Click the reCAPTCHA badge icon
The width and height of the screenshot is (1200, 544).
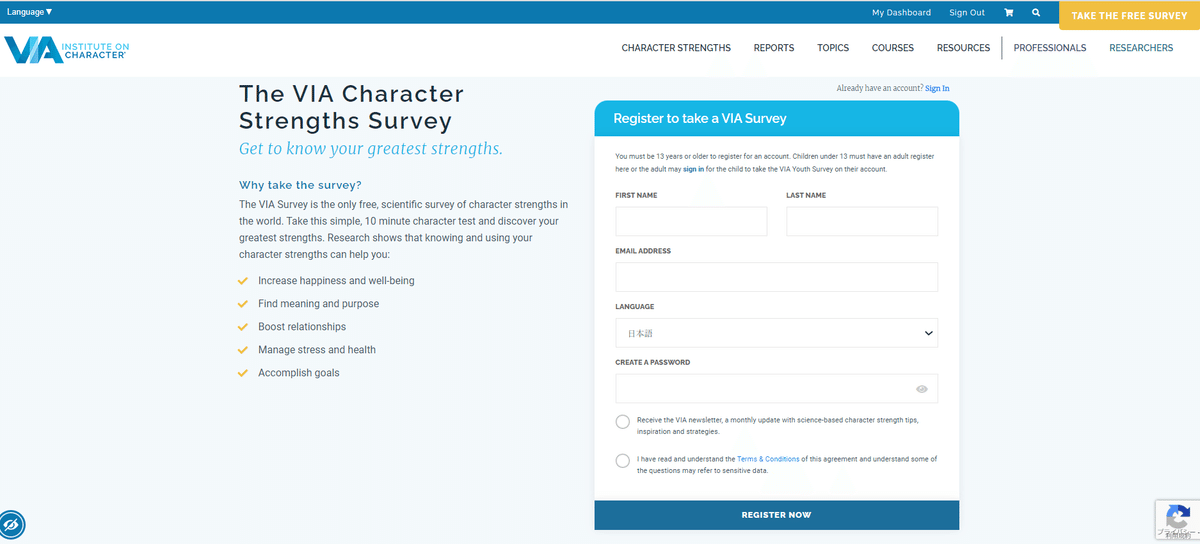click(1177, 517)
